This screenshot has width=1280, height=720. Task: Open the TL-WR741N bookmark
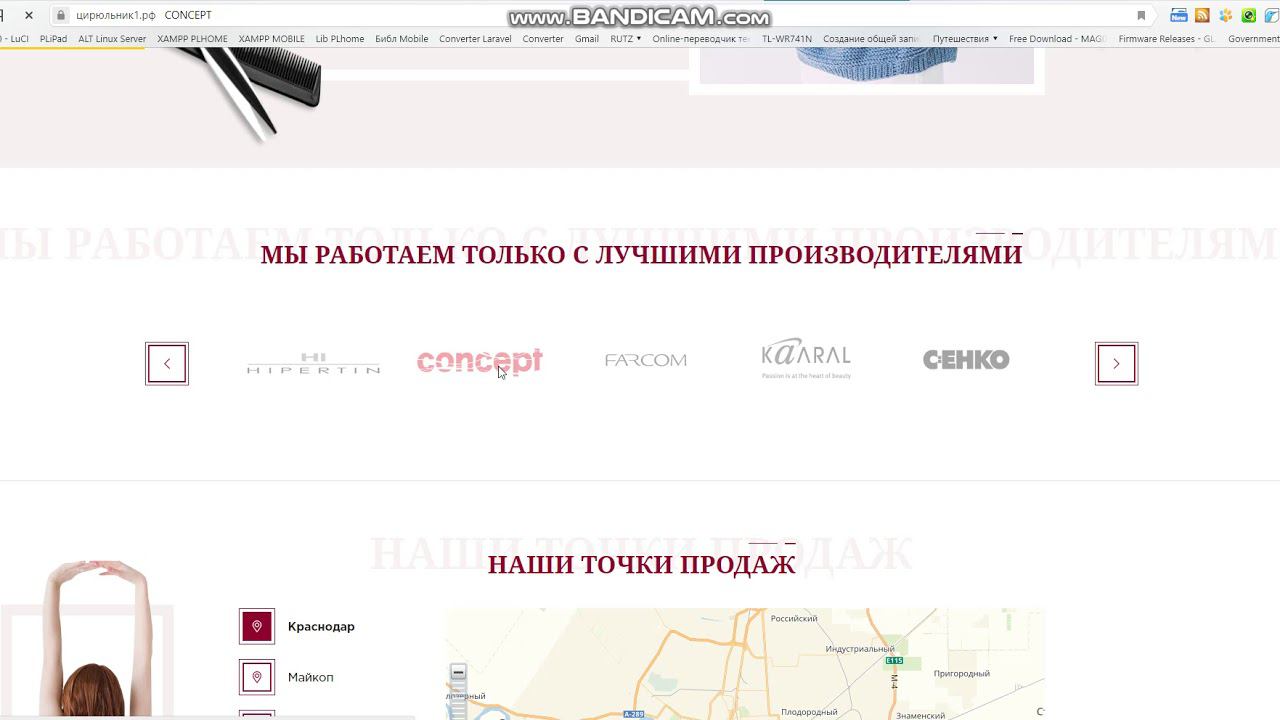click(x=787, y=39)
